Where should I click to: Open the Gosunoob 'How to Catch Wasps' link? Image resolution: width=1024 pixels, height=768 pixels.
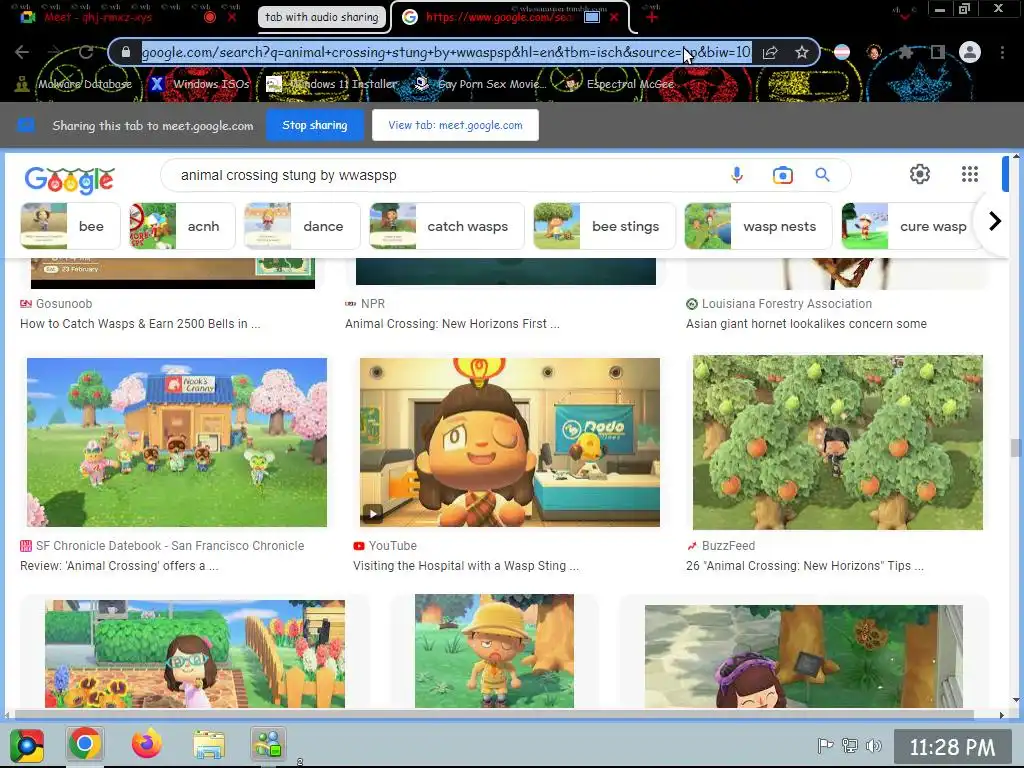tap(140, 324)
